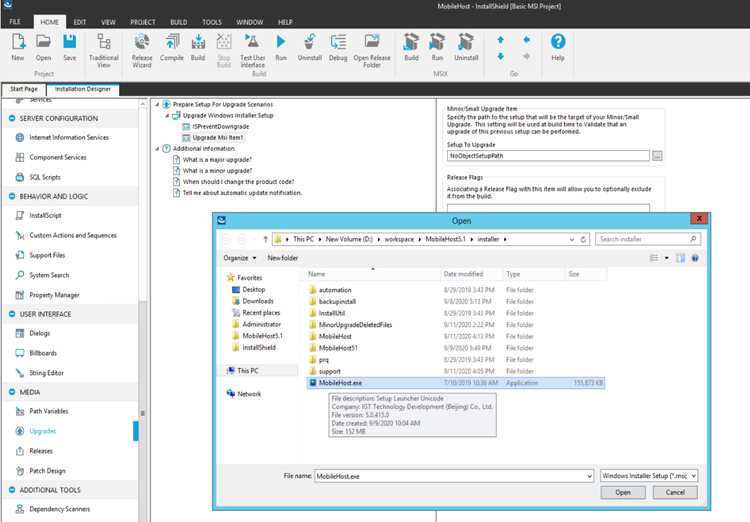Open the InstallScript view
750x522 pixels.
[x=45, y=215]
